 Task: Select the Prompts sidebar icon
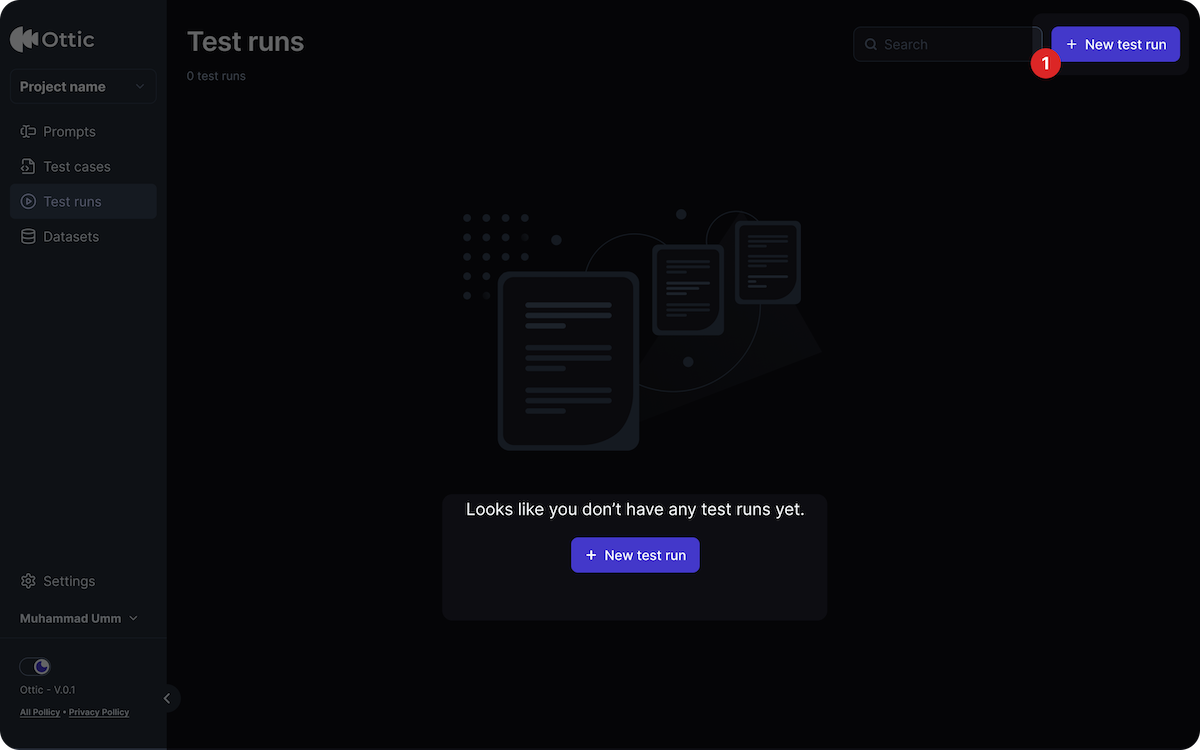tap(26, 131)
